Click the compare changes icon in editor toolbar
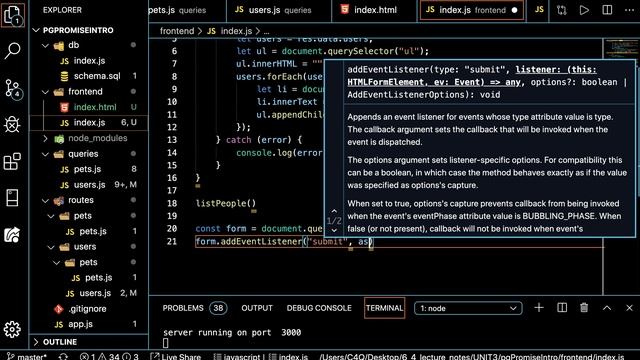Image resolution: width=640 pixels, height=360 pixels. 562,10
